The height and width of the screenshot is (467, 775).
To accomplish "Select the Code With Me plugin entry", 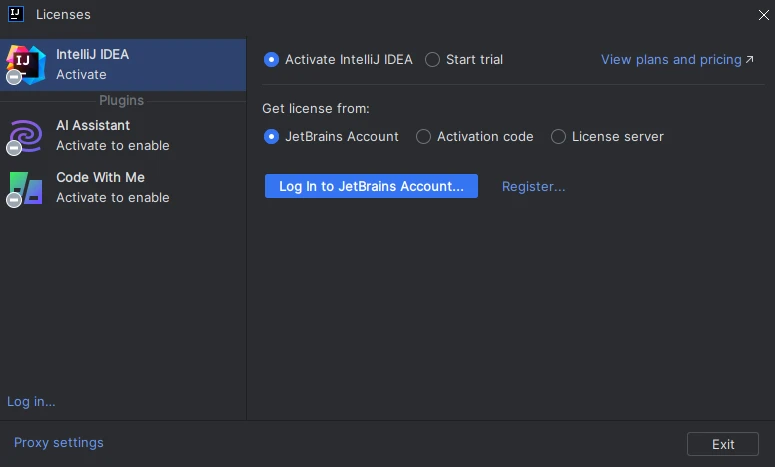I will (123, 188).
